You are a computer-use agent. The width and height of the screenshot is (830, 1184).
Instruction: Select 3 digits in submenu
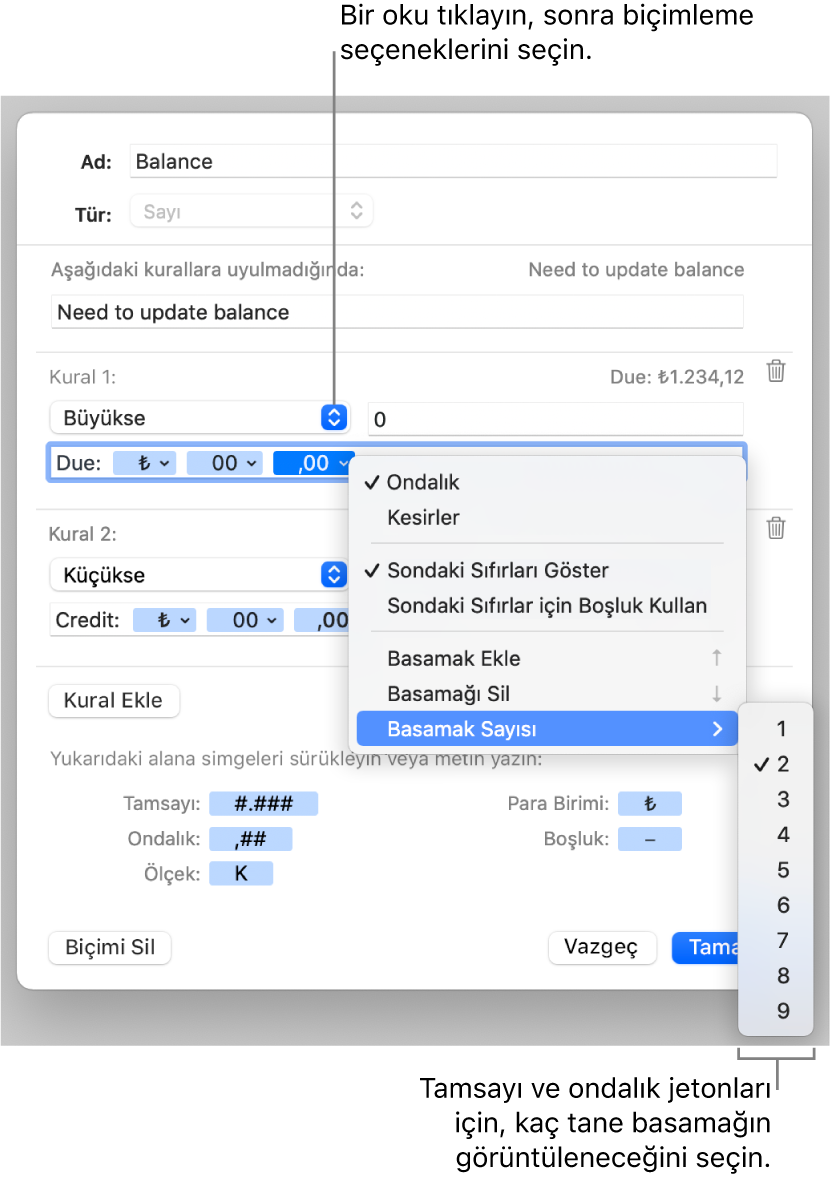(776, 799)
